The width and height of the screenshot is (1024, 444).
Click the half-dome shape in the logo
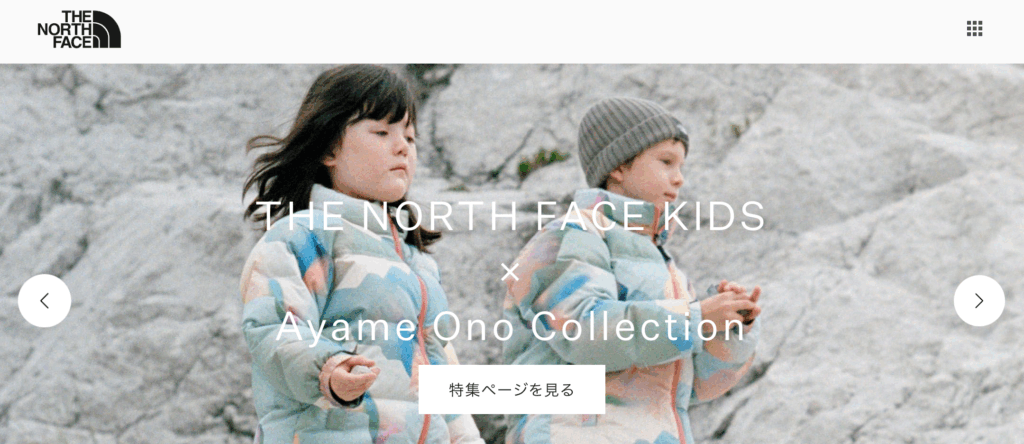107,29
